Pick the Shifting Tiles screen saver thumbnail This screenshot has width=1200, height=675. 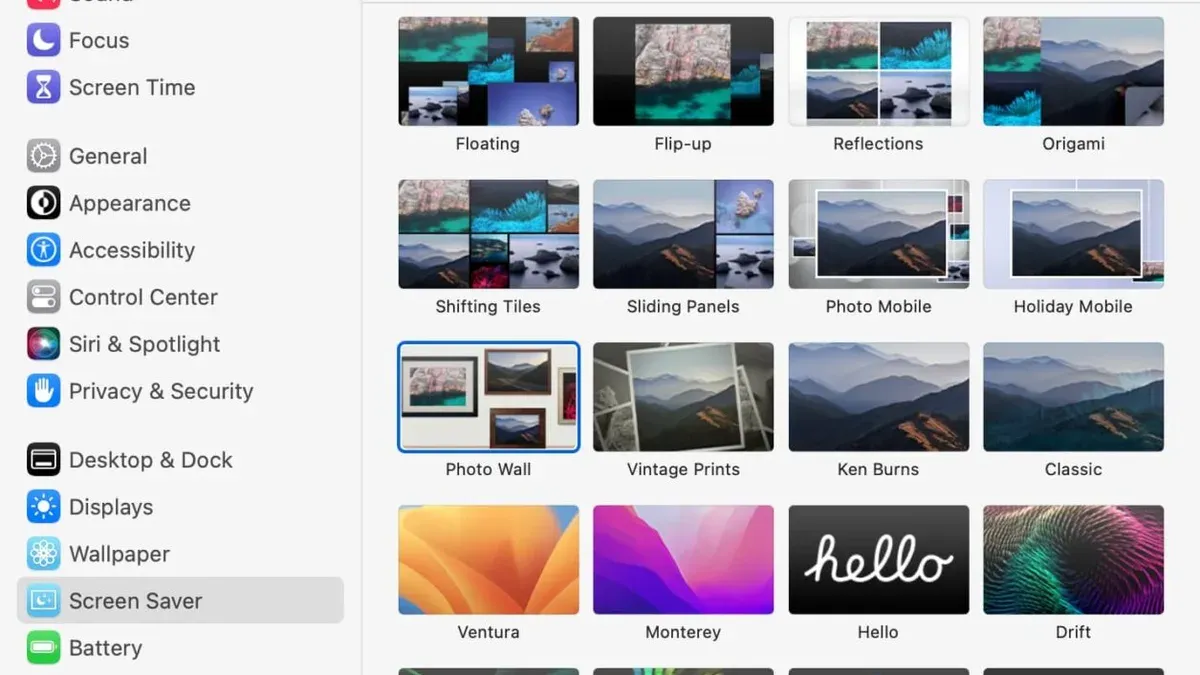(488, 234)
